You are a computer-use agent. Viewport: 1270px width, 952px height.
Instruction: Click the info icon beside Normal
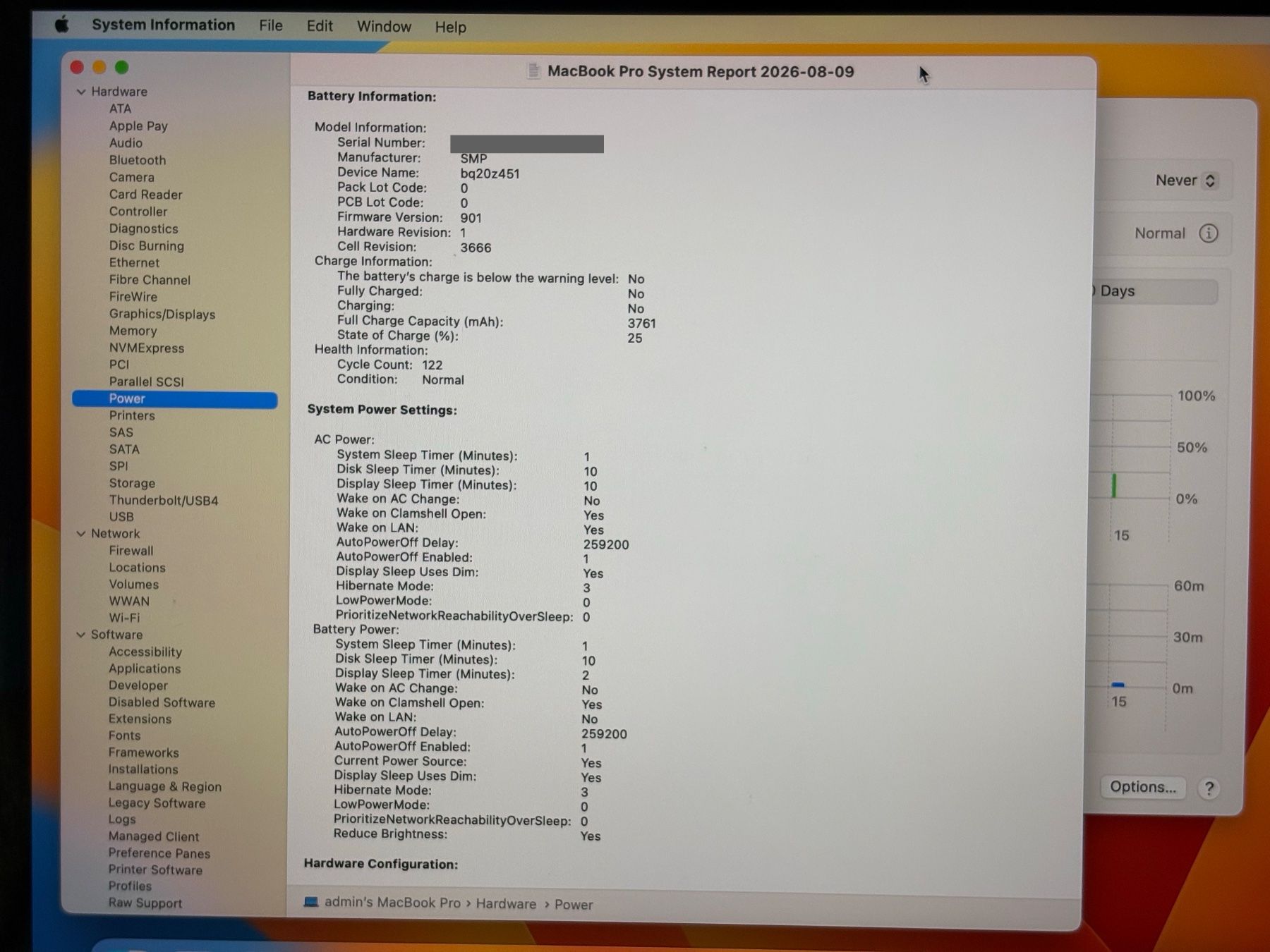point(1208,233)
